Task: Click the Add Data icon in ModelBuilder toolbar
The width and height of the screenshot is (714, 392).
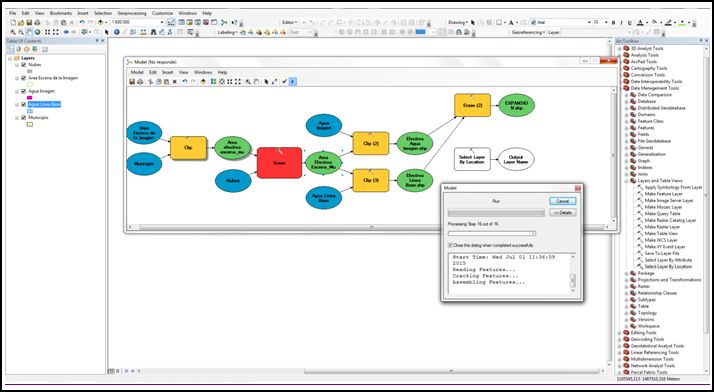Action: click(203, 81)
